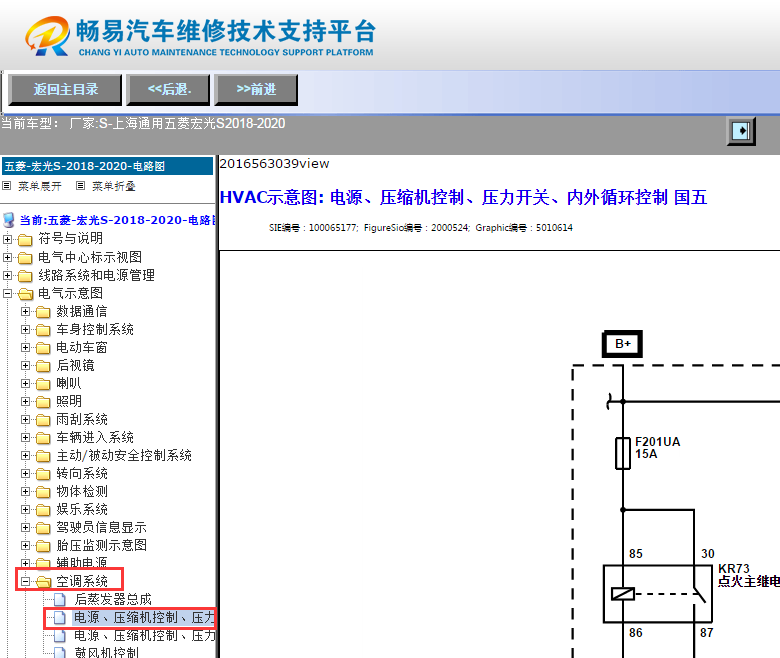Select the 娱乐系统 tree item
The height and width of the screenshot is (658, 780).
82,509
